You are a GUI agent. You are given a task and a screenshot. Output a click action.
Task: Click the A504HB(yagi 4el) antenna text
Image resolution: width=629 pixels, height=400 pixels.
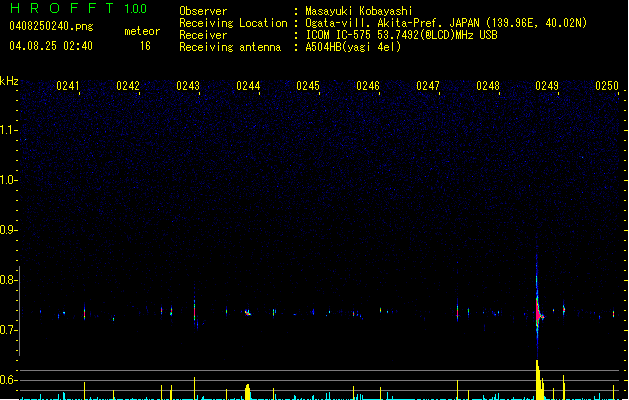[x=353, y=47]
